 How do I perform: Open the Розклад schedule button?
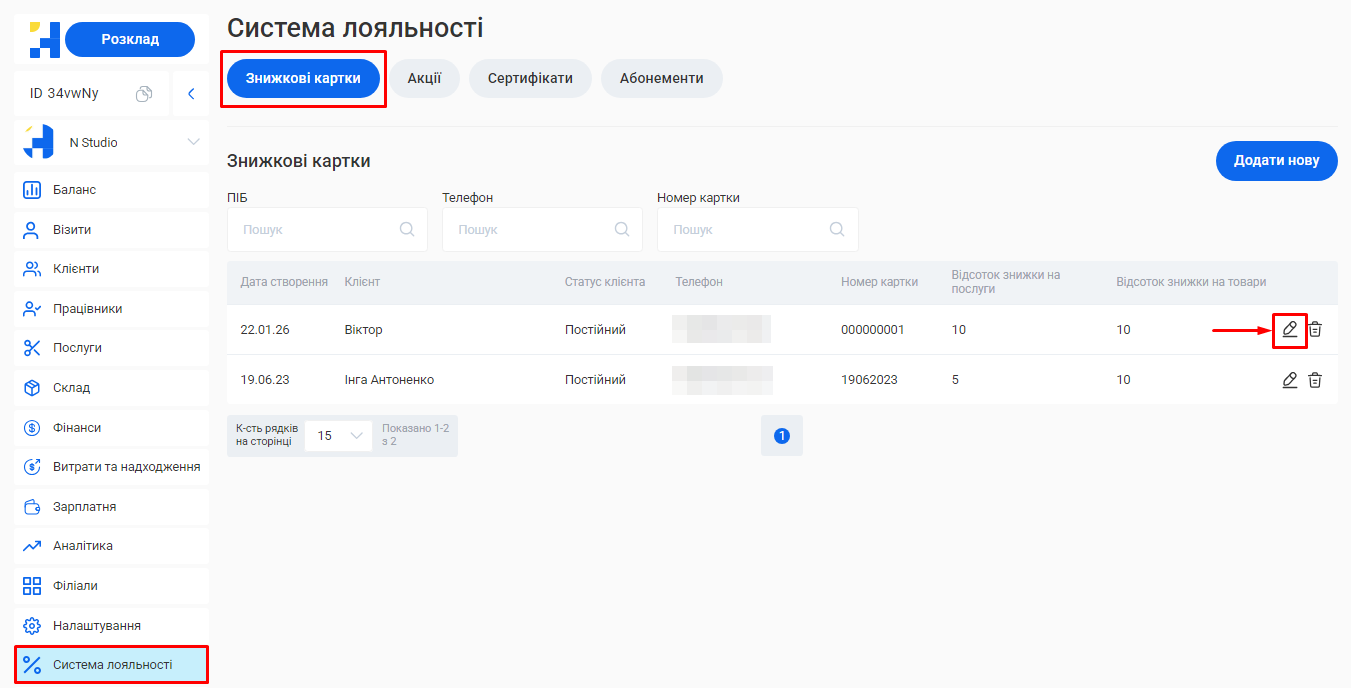[x=130, y=38]
